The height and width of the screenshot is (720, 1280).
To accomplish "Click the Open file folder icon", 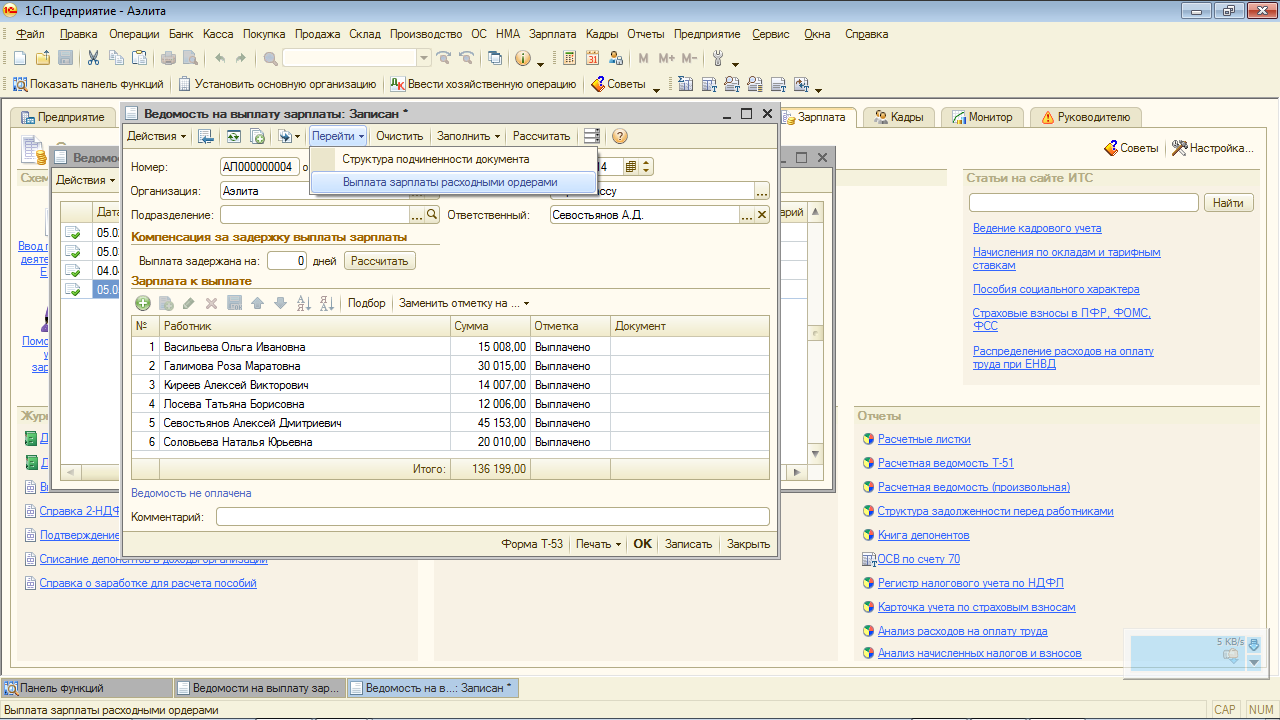I will pos(42,58).
